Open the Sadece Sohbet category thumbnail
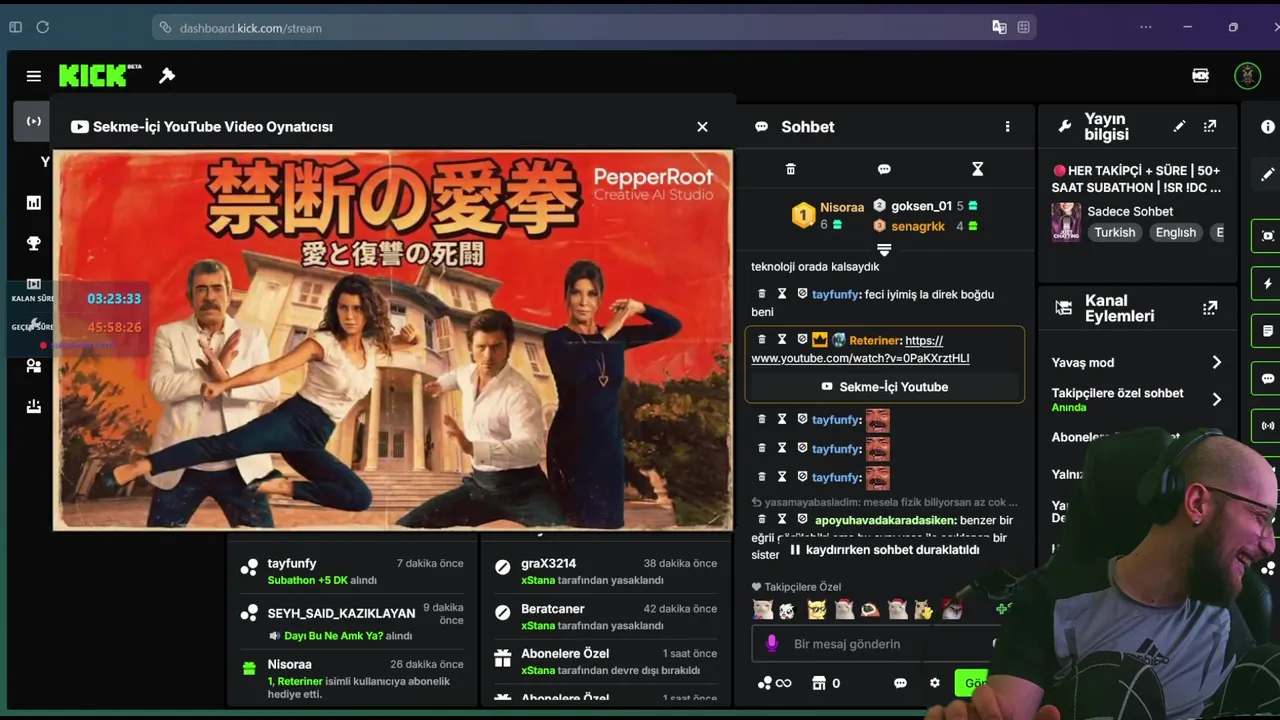Screen dimensions: 1280x720 click(1066, 222)
